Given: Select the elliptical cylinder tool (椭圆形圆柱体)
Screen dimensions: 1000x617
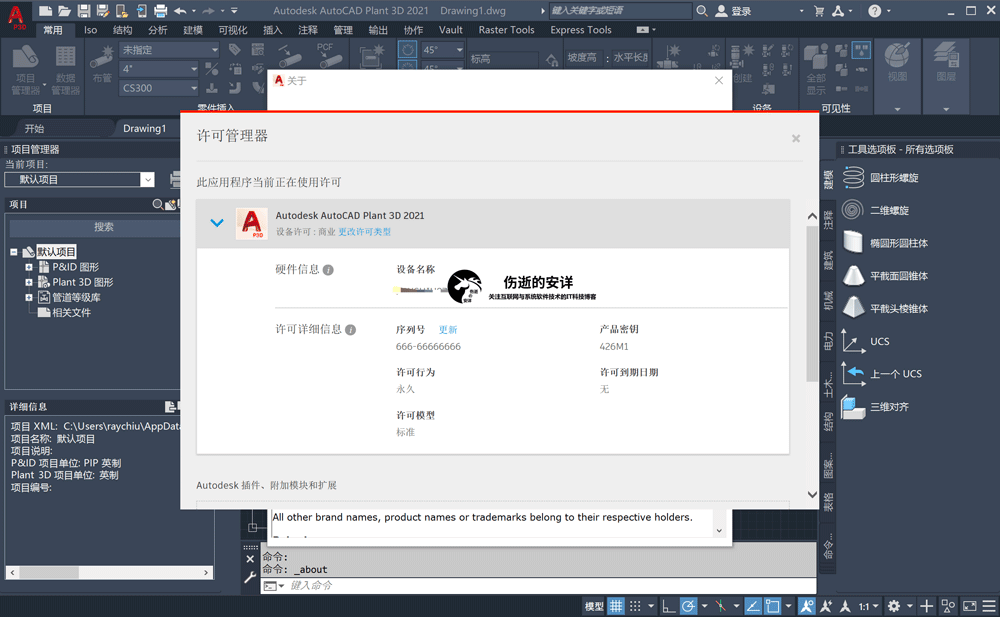Looking at the screenshot, I should pyautogui.click(x=886, y=242).
